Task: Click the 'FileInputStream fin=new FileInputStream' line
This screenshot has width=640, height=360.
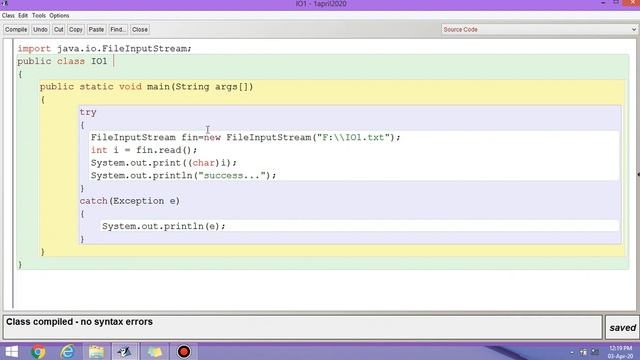Action: point(246,138)
